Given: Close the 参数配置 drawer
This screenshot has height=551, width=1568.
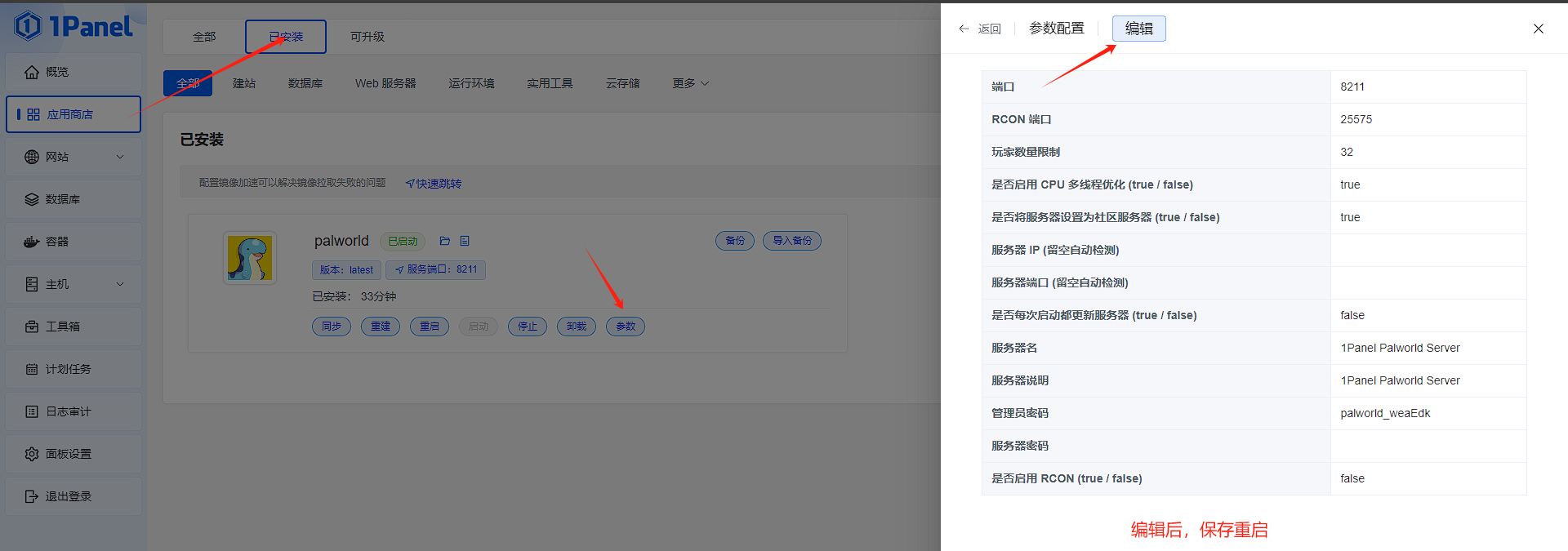Looking at the screenshot, I should (1539, 29).
